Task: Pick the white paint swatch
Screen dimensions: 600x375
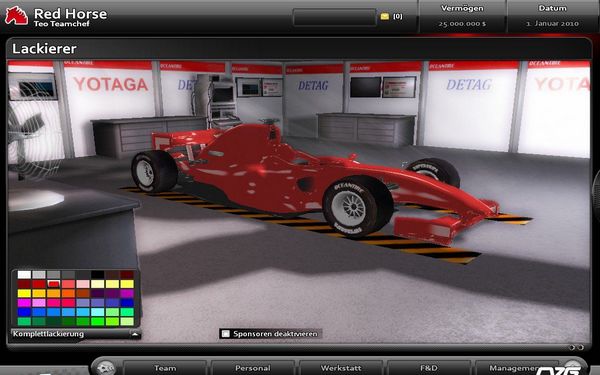Action: (x=24, y=274)
